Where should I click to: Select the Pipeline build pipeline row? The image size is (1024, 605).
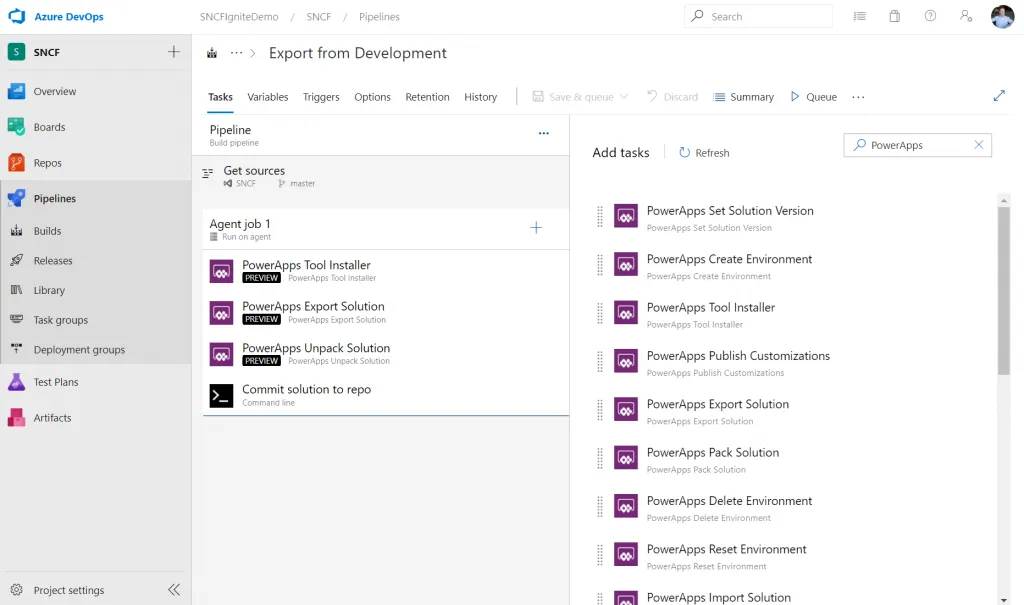[x=381, y=135]
